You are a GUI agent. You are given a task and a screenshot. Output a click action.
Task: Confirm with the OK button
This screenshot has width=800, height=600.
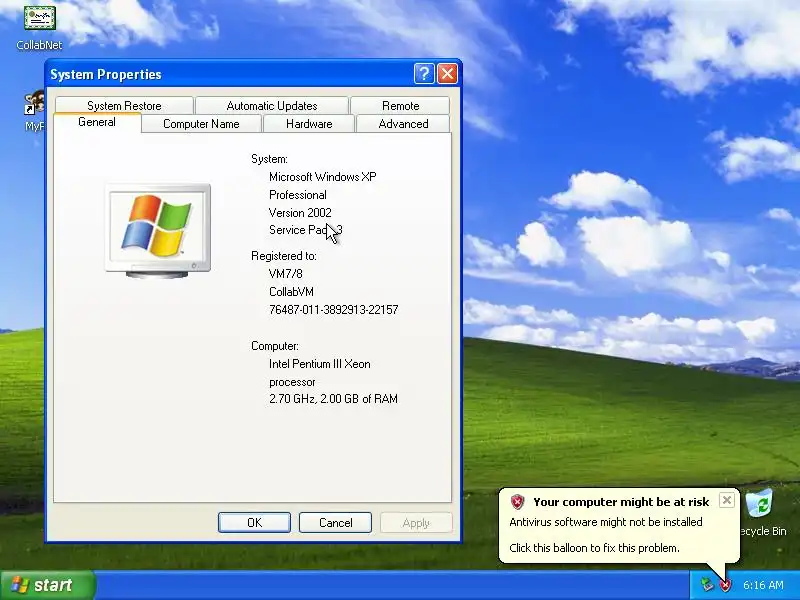[254, 522]
